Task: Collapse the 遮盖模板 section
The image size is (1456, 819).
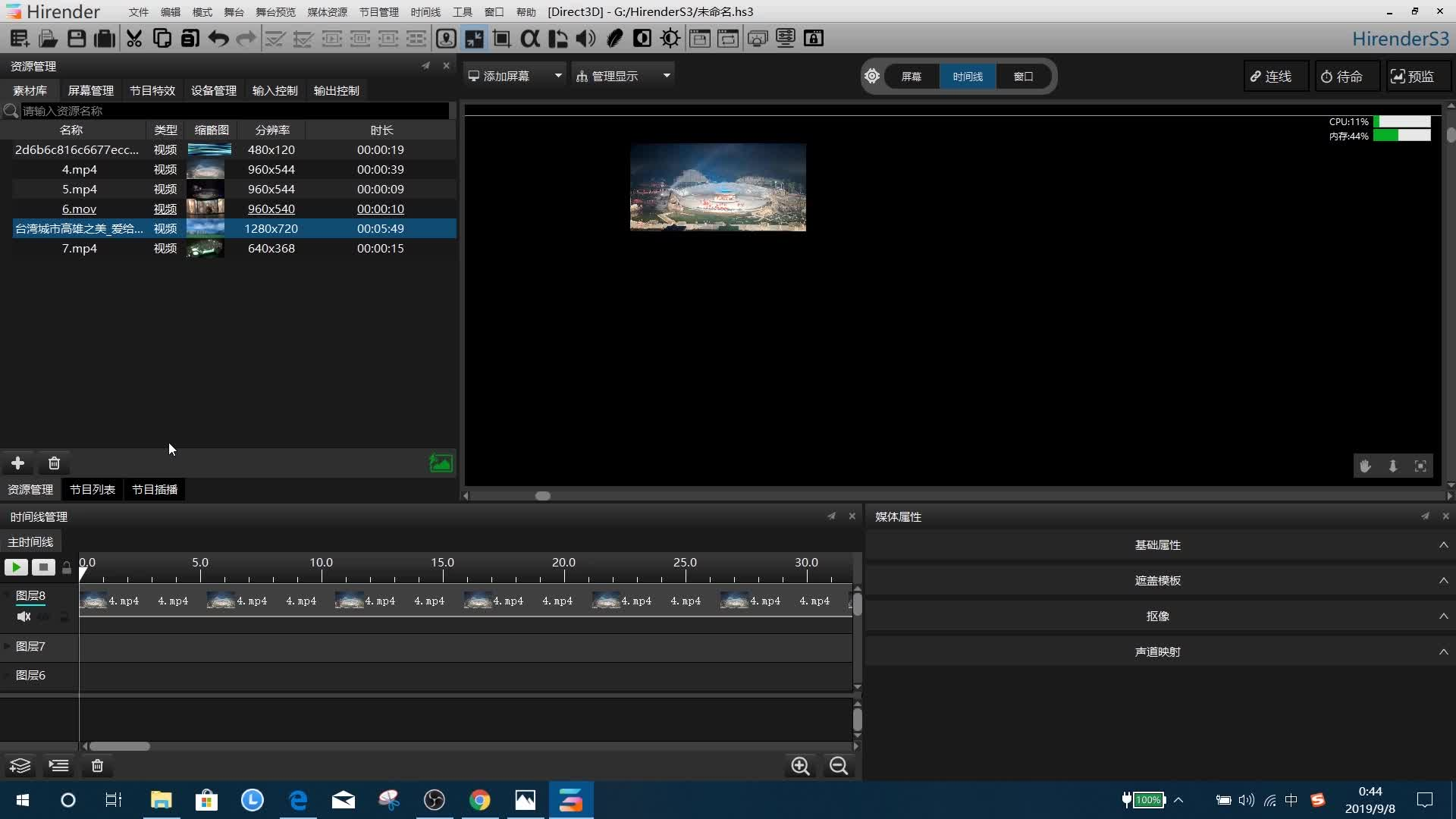Action: pyautogui.click(x=1444, y=581)
